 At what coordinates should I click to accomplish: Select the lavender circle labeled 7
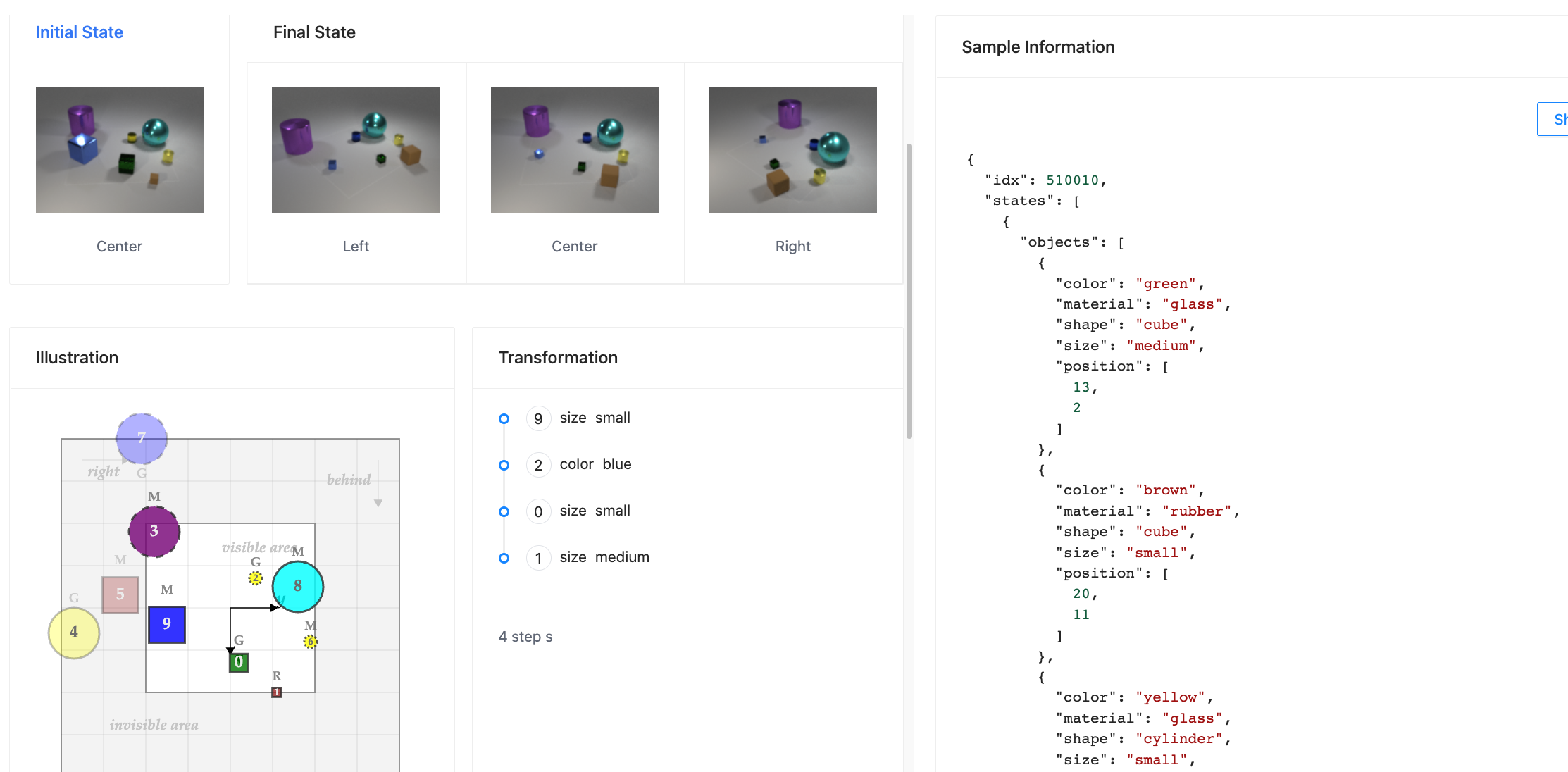pos(142,438)
